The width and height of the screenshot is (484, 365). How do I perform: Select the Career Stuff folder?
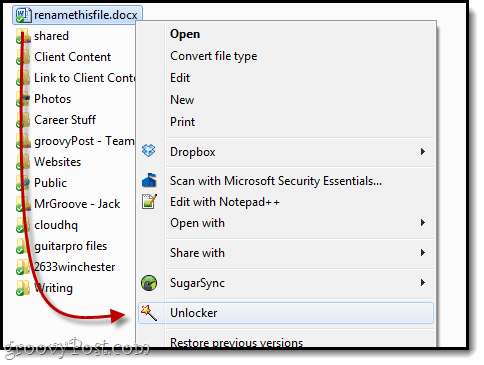tap(65, 120)
